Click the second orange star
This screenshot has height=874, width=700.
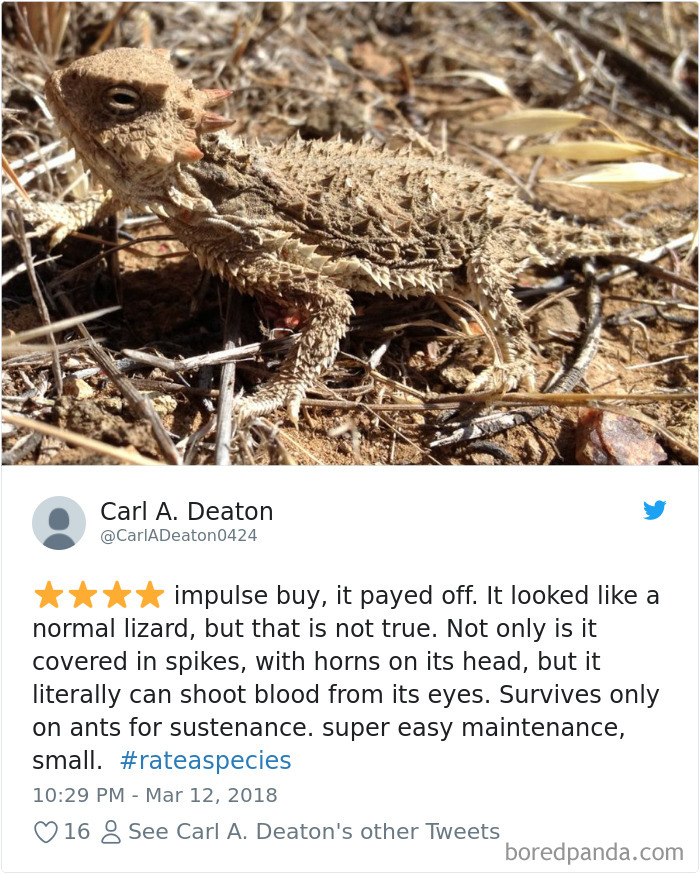tap(82, 593)
